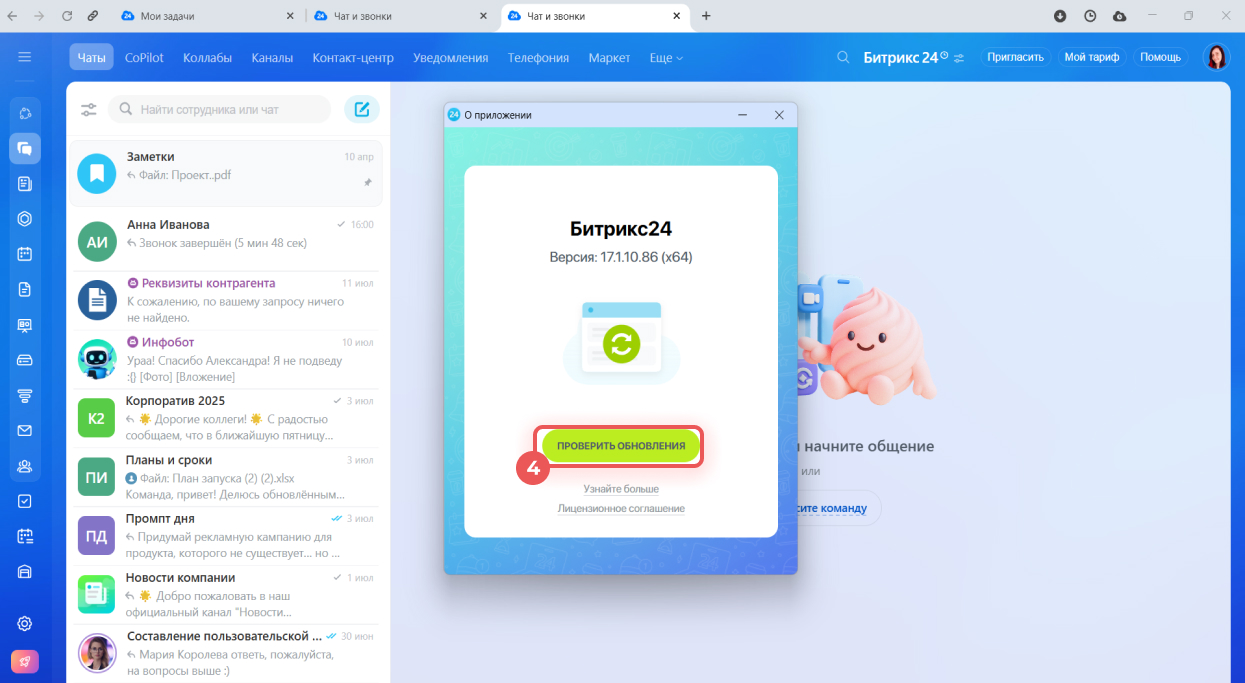Open the disk drive icon in sidebar
Screen dimensions: 1245x683
tap(25, 360)
